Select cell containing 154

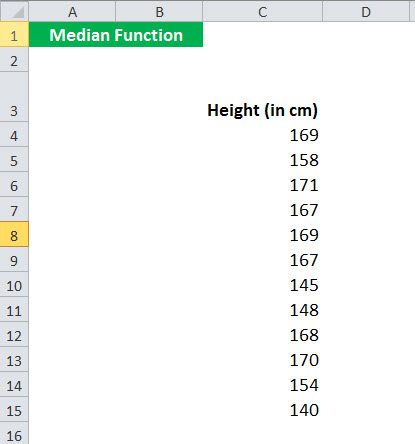tap(263, 384)
